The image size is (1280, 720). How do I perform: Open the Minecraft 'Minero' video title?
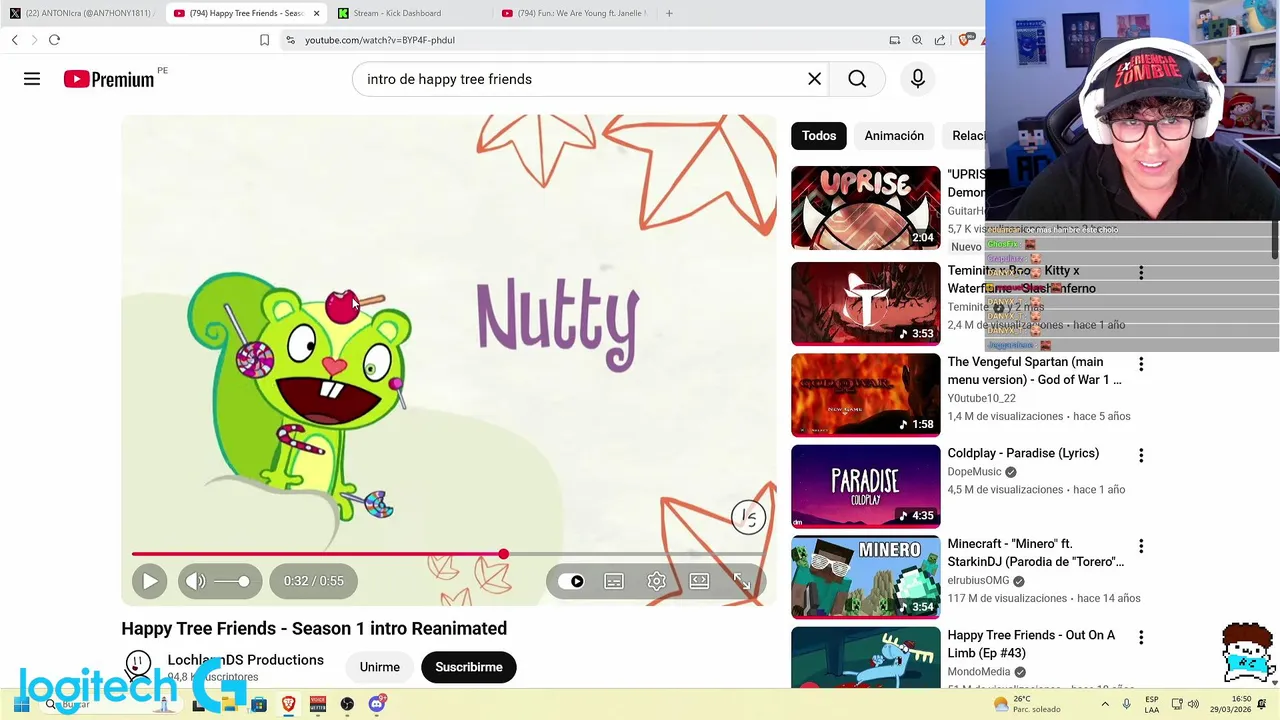(1036, 553)
